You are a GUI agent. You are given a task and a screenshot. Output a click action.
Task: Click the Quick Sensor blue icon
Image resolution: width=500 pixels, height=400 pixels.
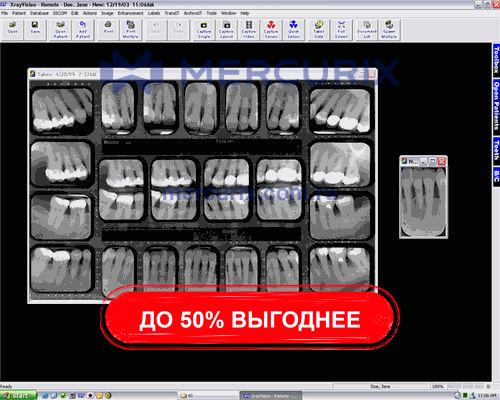[x=293, y=29]
